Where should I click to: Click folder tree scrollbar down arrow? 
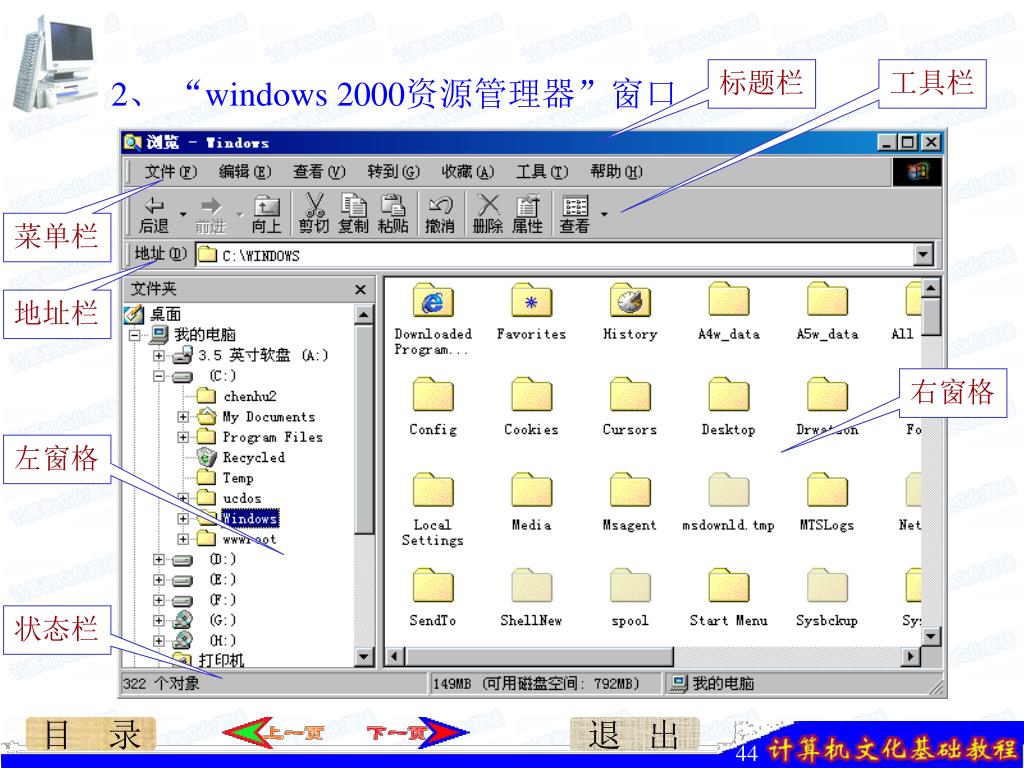point(364,656)
